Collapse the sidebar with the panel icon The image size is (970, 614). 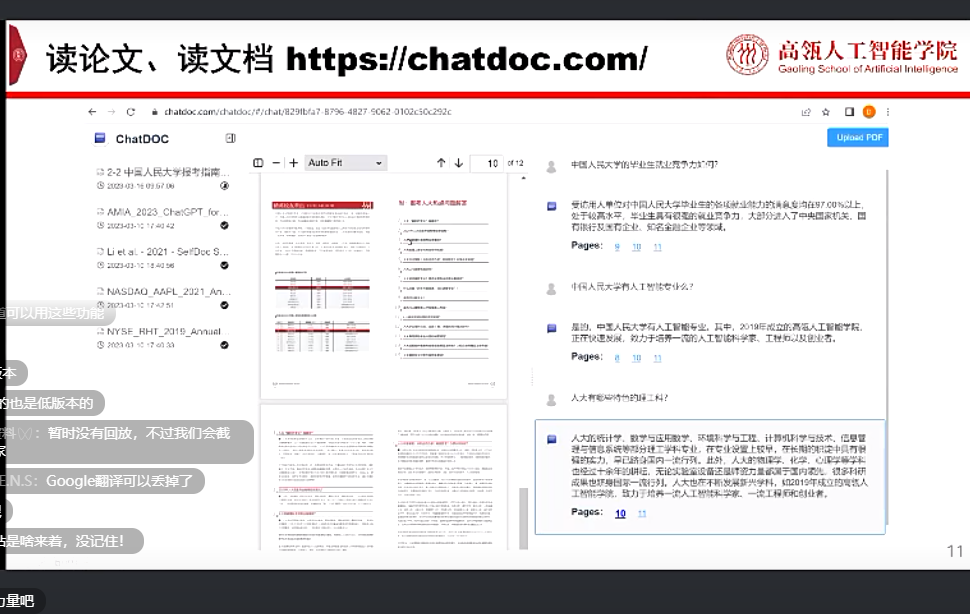(230, 139)
